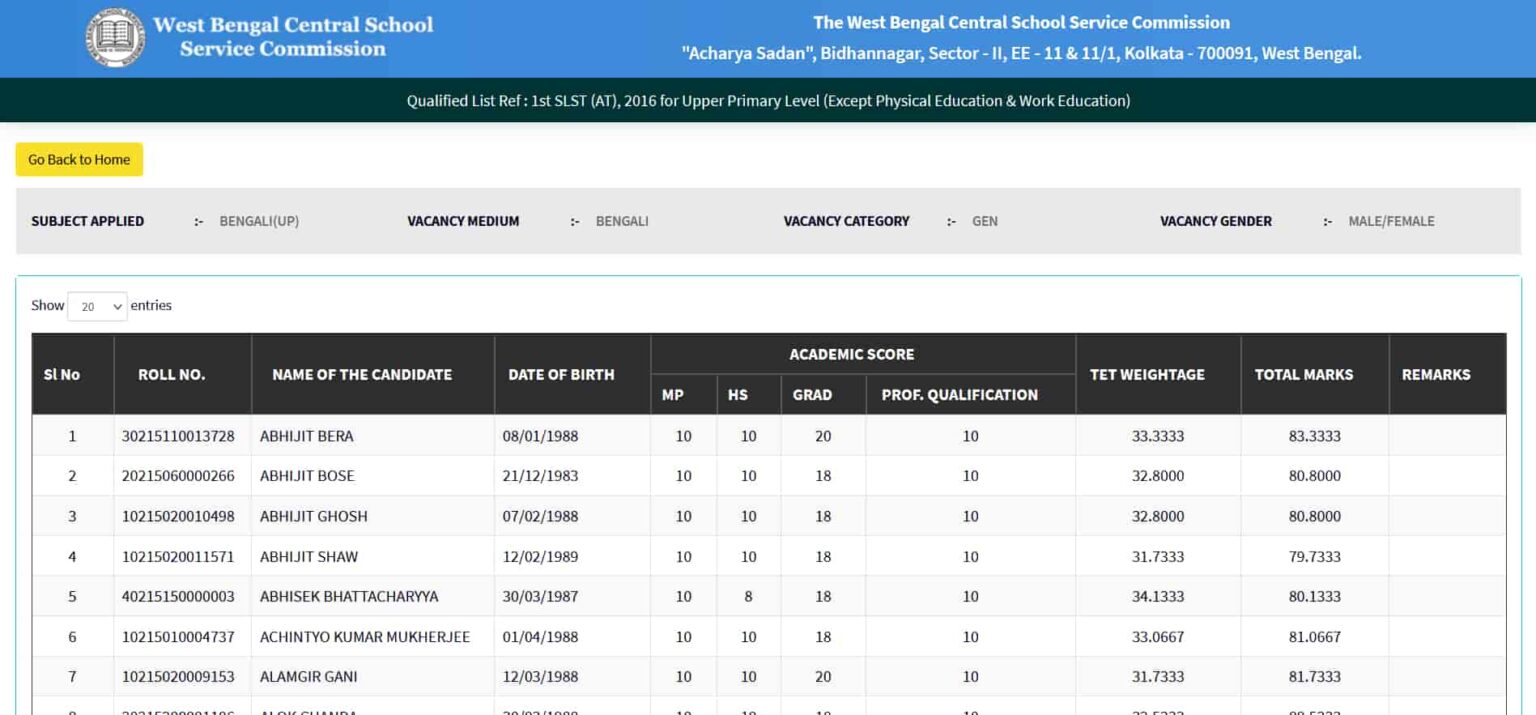Click the ACADEMIC SCORE header cell

point(851,354)
